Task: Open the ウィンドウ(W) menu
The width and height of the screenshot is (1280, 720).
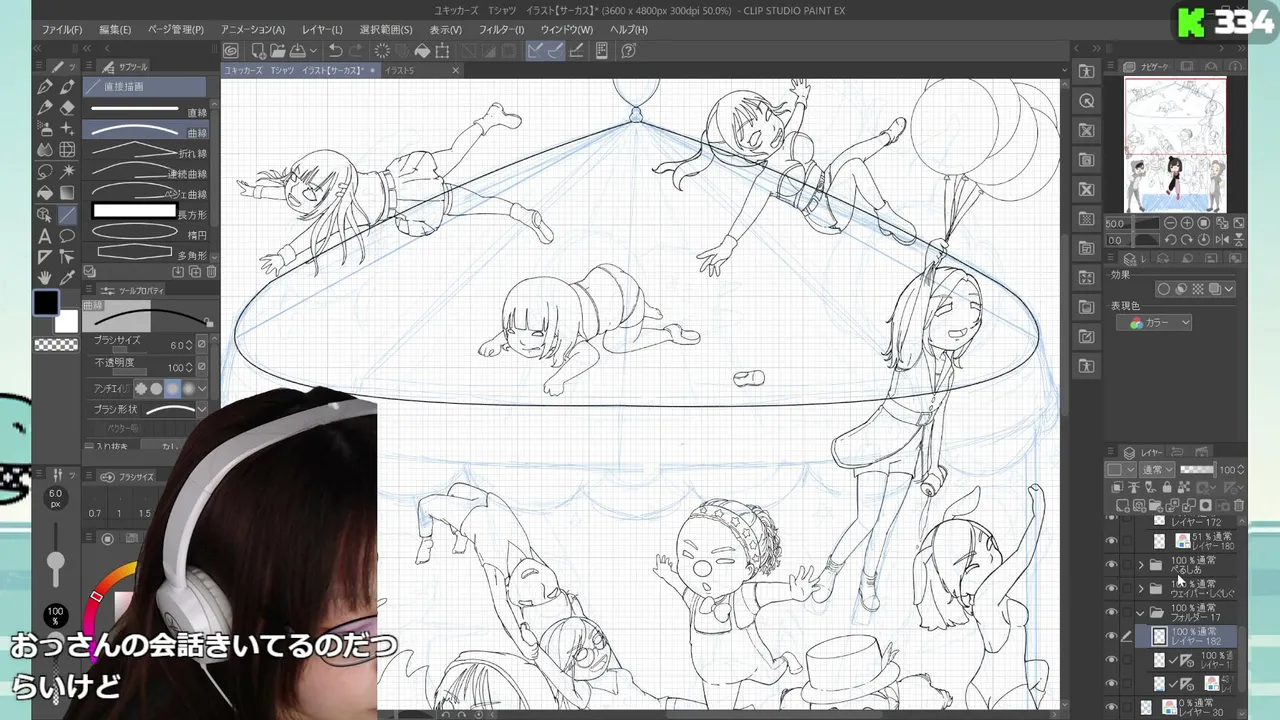Action: click(567, 30)
